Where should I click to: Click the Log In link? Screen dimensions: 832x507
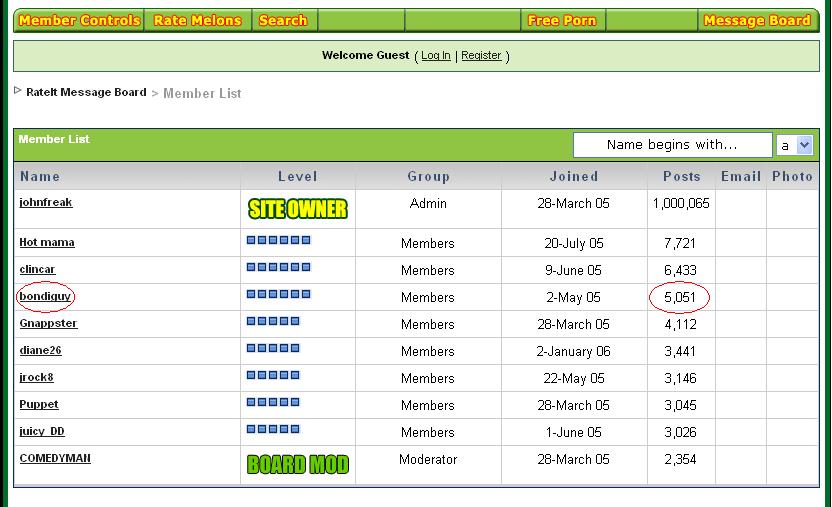pos(435,56)
